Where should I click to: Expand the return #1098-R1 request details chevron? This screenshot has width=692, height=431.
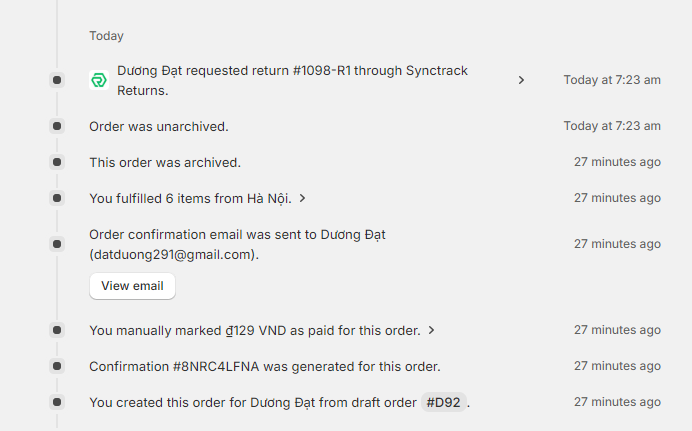click(x=521, y=80)
